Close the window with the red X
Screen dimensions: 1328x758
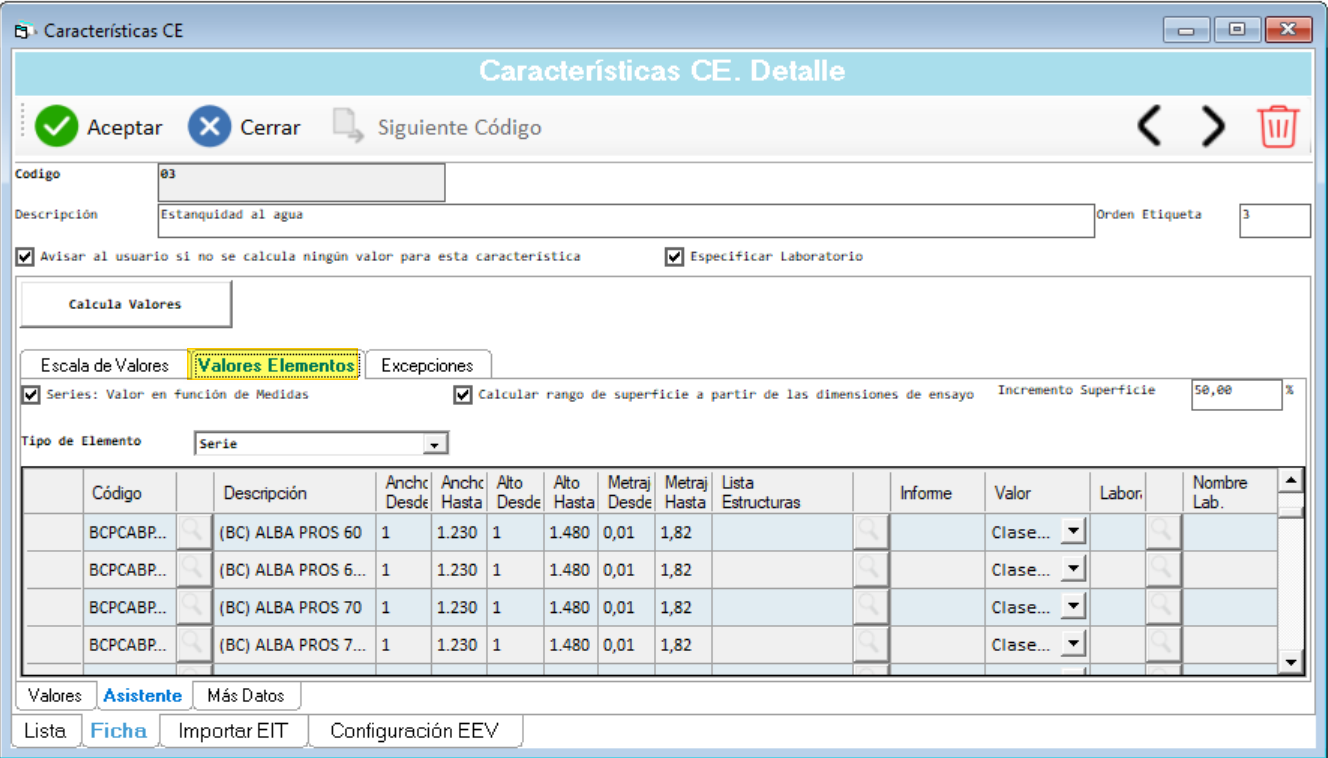coord(1288,30)
